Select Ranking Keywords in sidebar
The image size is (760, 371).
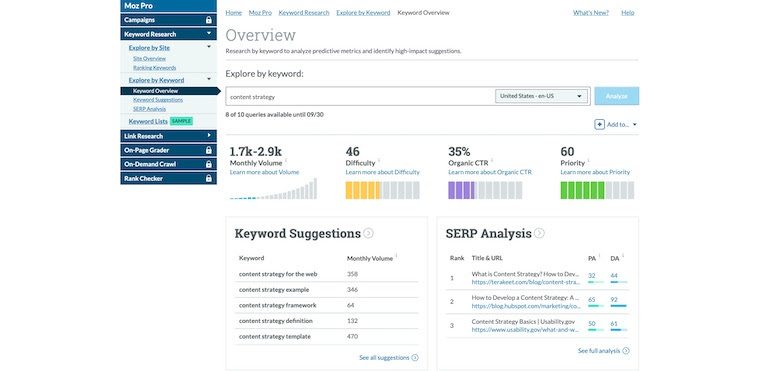tap(155, 68)
